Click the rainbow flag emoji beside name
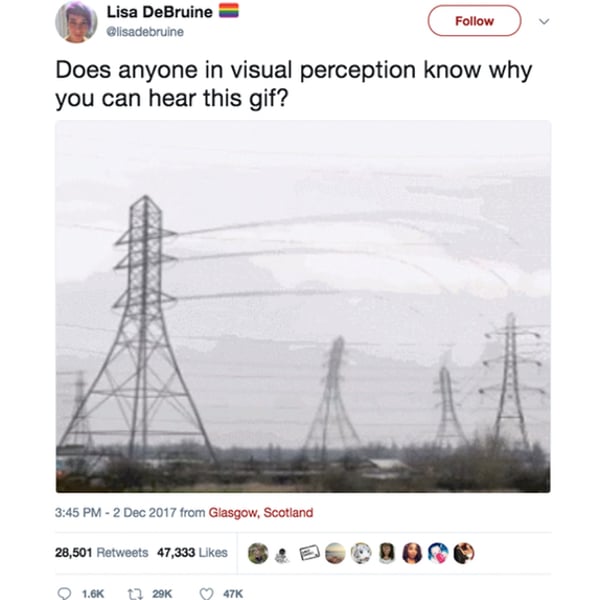The image size is (600, 600). 228,11
